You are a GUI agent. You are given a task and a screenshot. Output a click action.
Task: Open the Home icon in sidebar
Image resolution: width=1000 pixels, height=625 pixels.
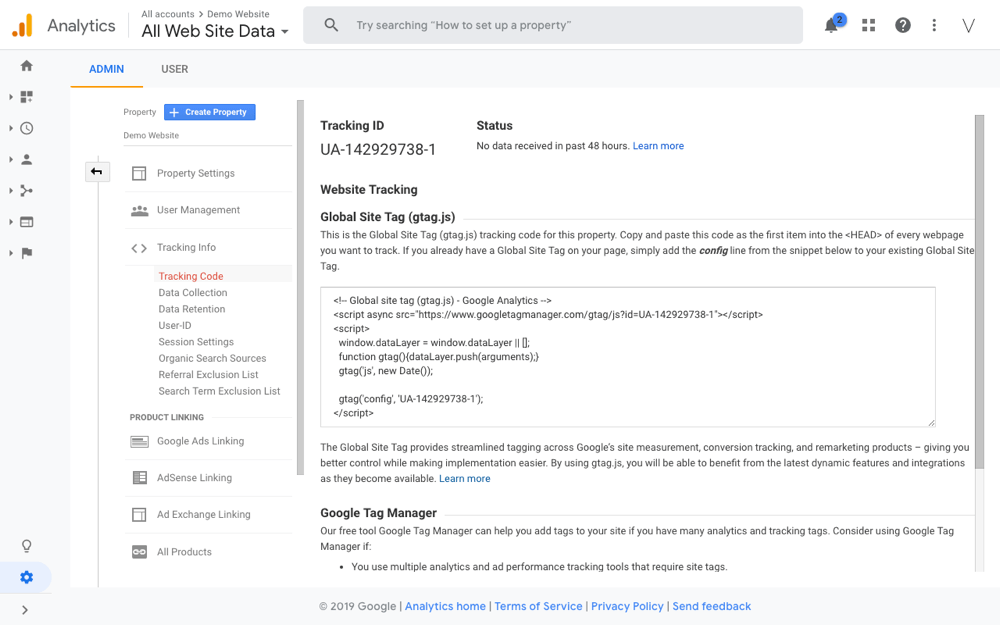pyautogui.click(x=26, y=66)
